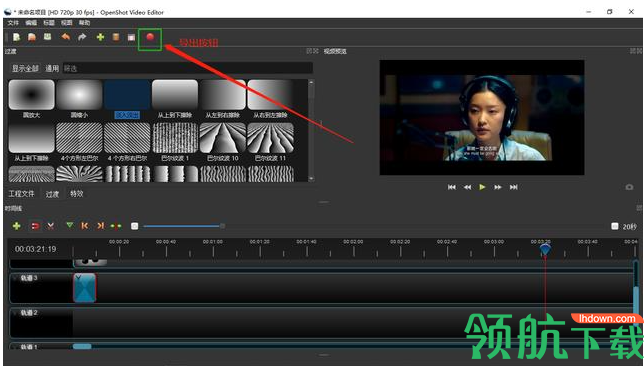This screenshot has width=644, height=366.
Task: Play the video preview
Action: (482, 187)
